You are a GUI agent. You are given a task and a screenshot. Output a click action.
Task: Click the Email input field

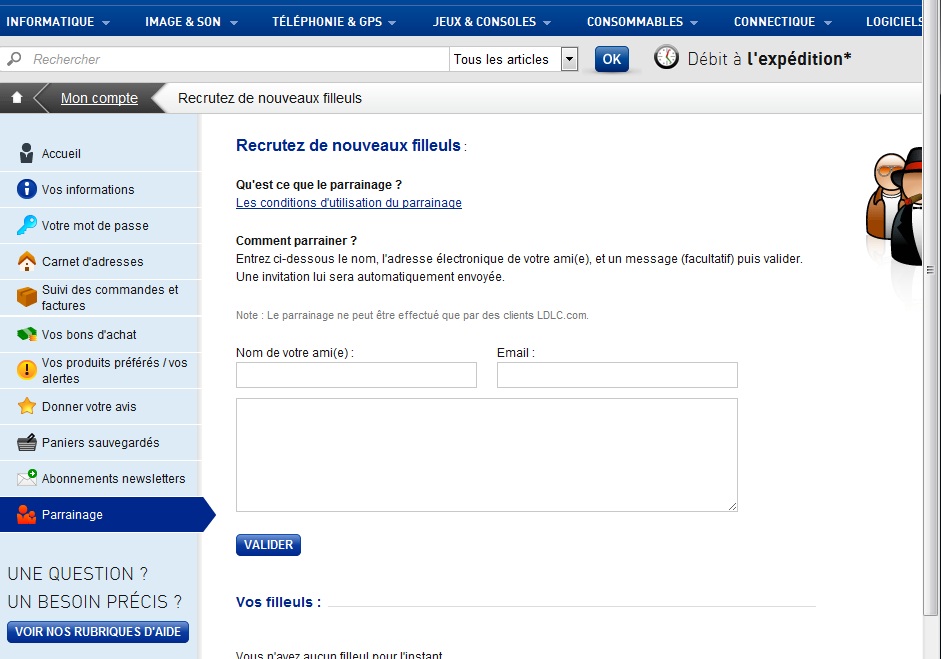(617, 375)
